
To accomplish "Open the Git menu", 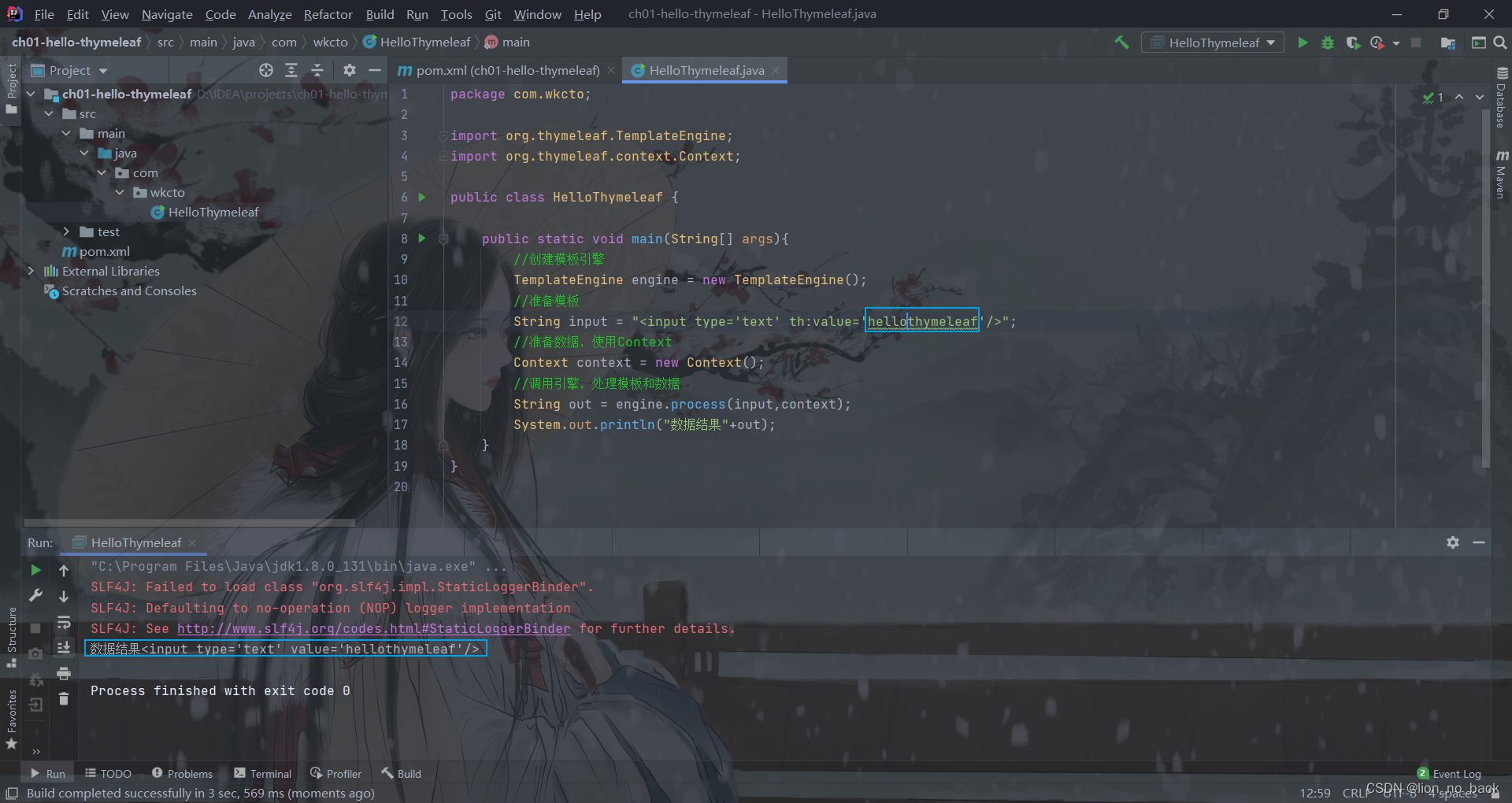I will click(x=493, y=14).
